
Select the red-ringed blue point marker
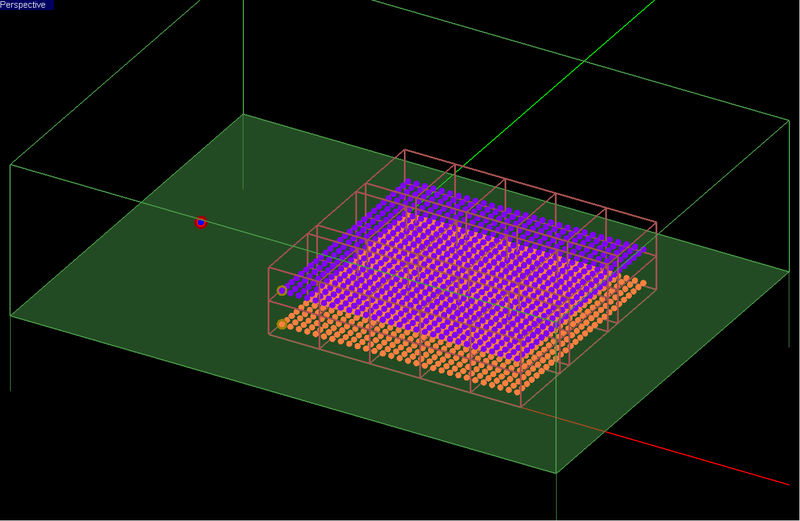point(201,222)
